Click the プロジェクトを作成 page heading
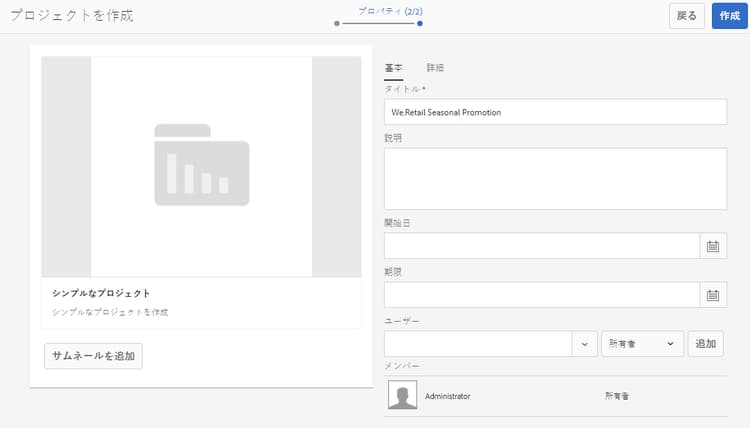 tap(72, 16)
